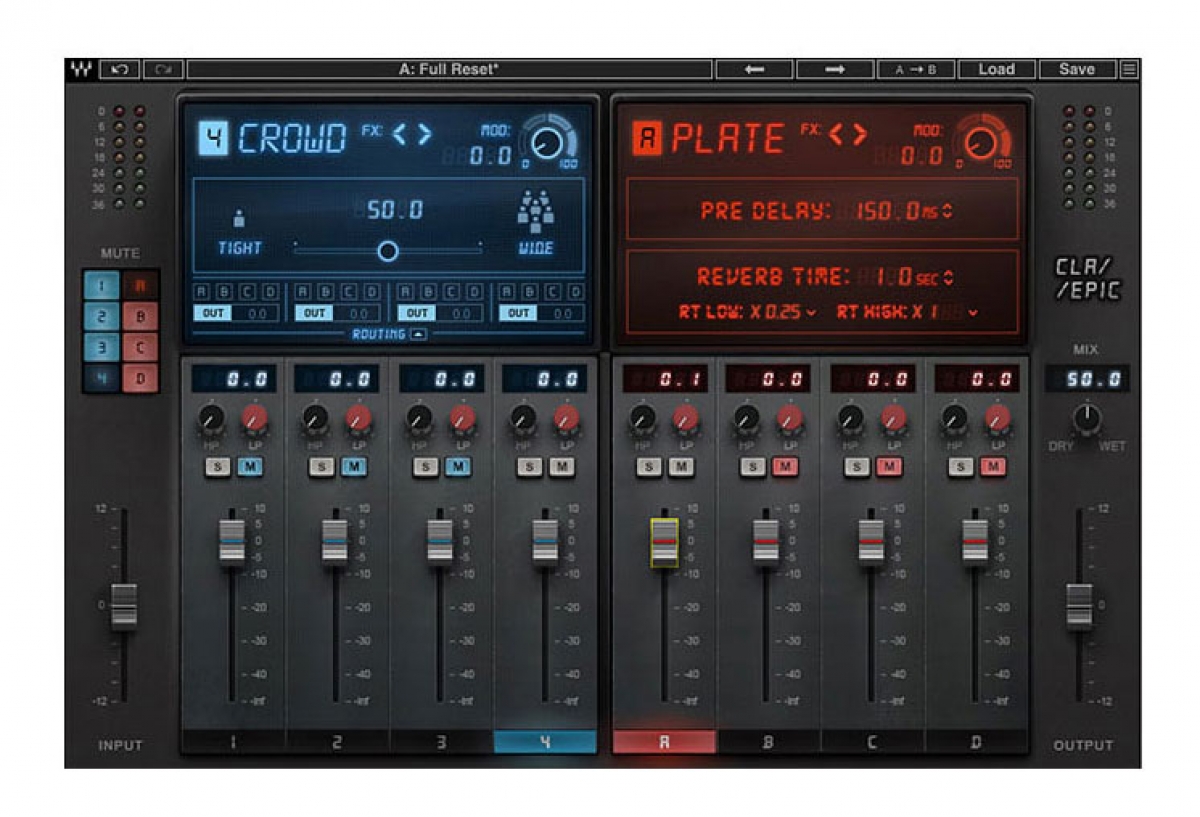The width and height of the screenshot is (1200, 817).
Task: Click the Mix value field showing 50.0
Action: point(1088,378)
